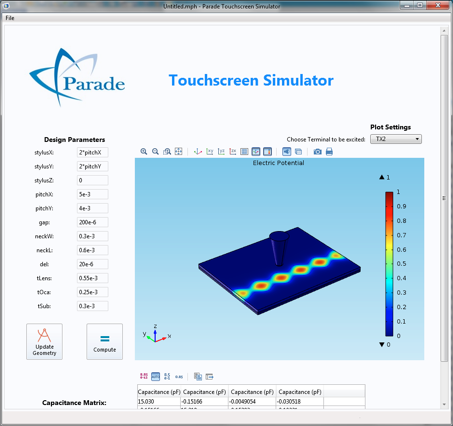Screen dimensions: 453x426
Task: Click the Capacitance Matrix label
Action: 74,403
